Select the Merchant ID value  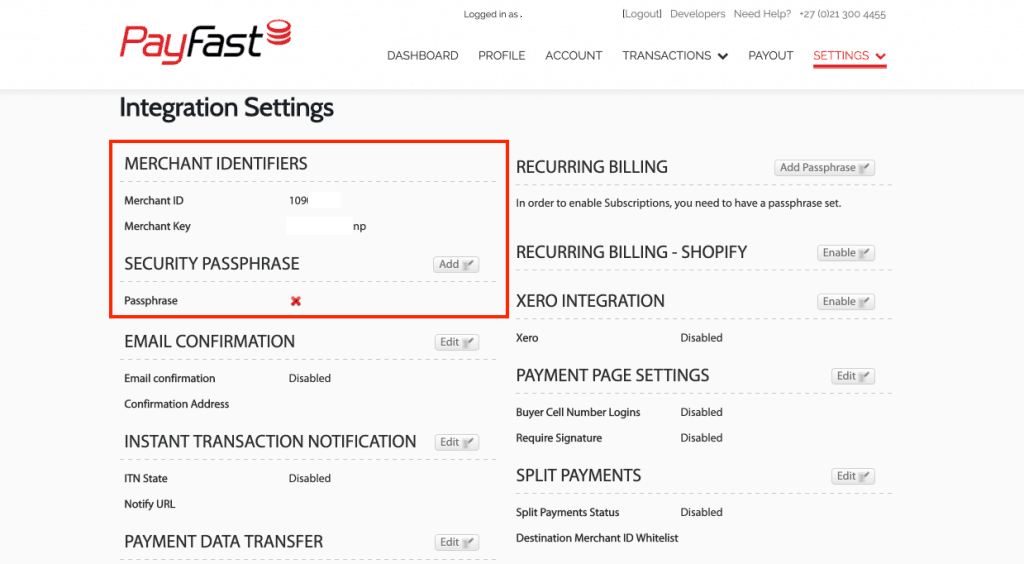pos(314,200)
